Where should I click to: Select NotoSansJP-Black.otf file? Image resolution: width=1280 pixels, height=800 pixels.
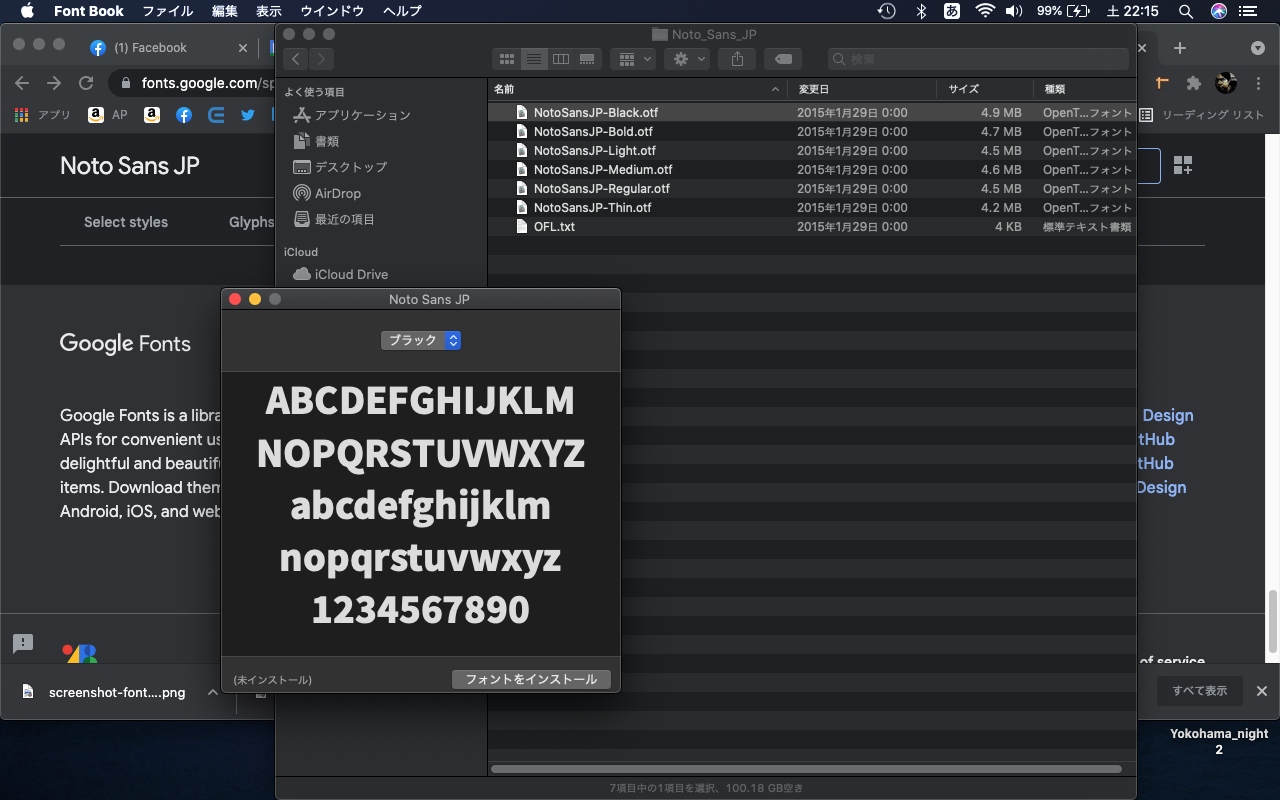point(812,113)
